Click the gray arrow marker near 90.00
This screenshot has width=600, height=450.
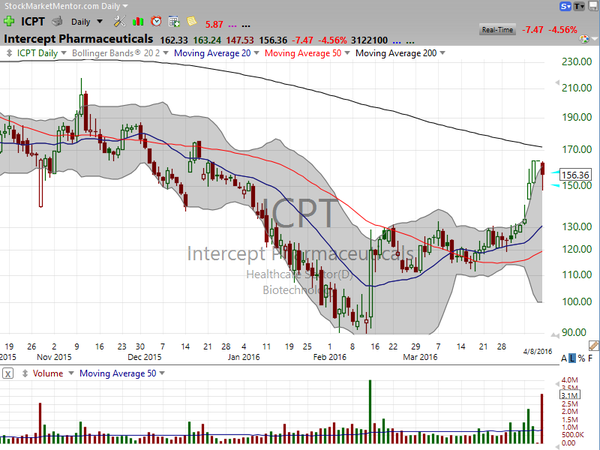[x=554, y=335]
